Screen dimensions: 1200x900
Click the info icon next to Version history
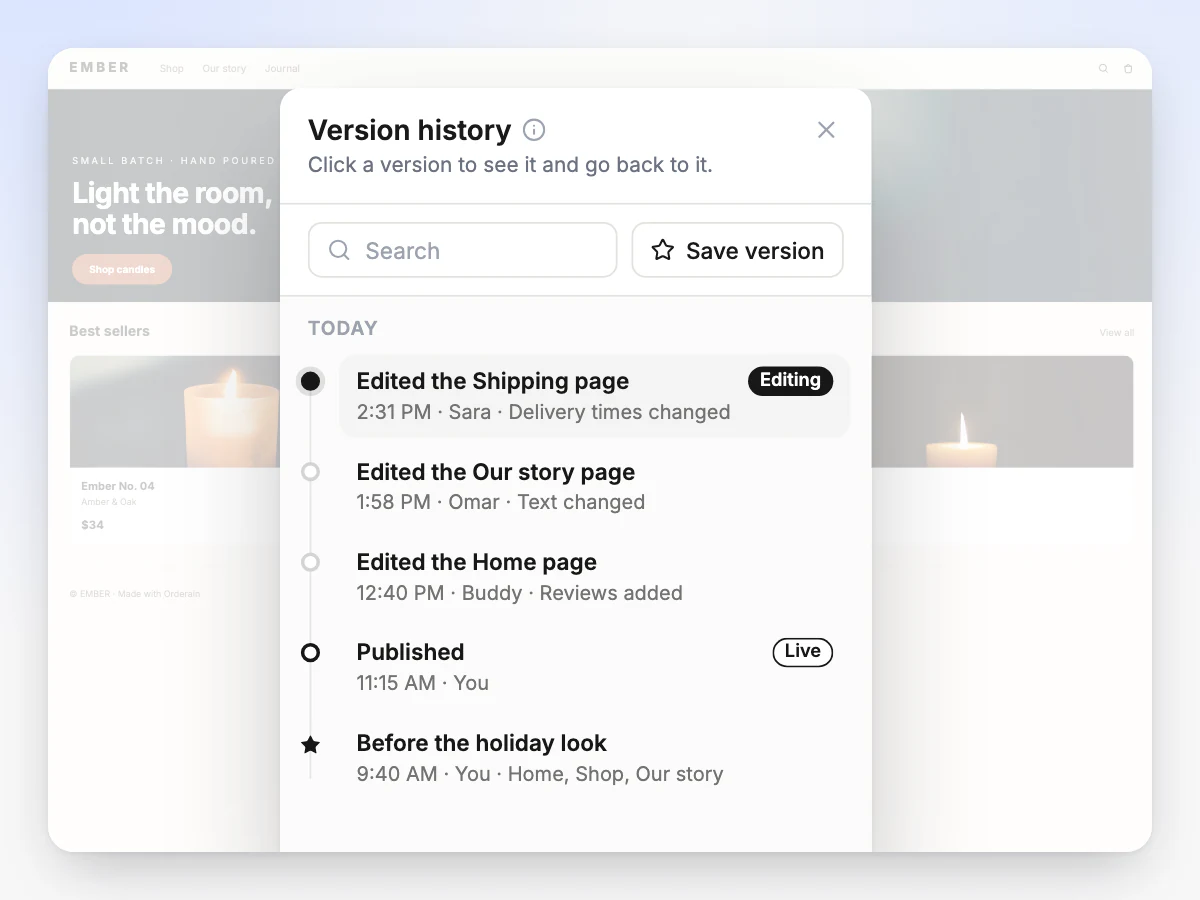click(x=534, y=130)
